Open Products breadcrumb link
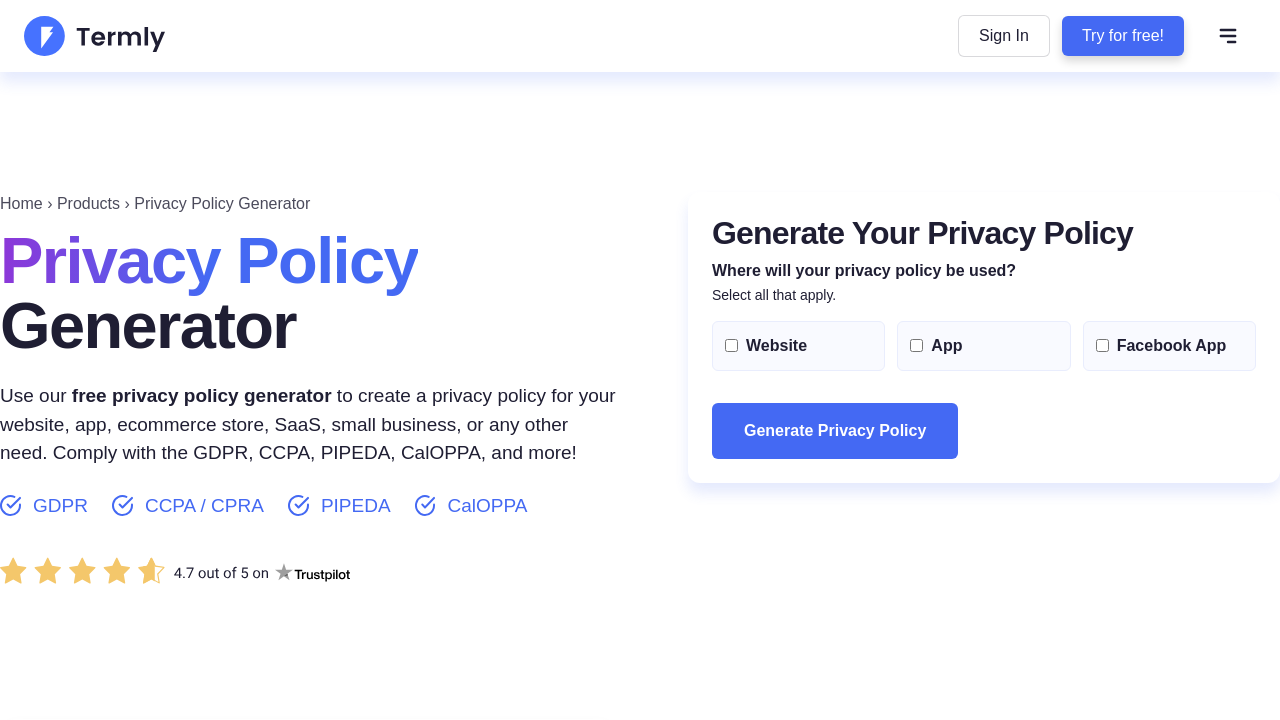1280x720 pixels. click(x=88, y=204)
